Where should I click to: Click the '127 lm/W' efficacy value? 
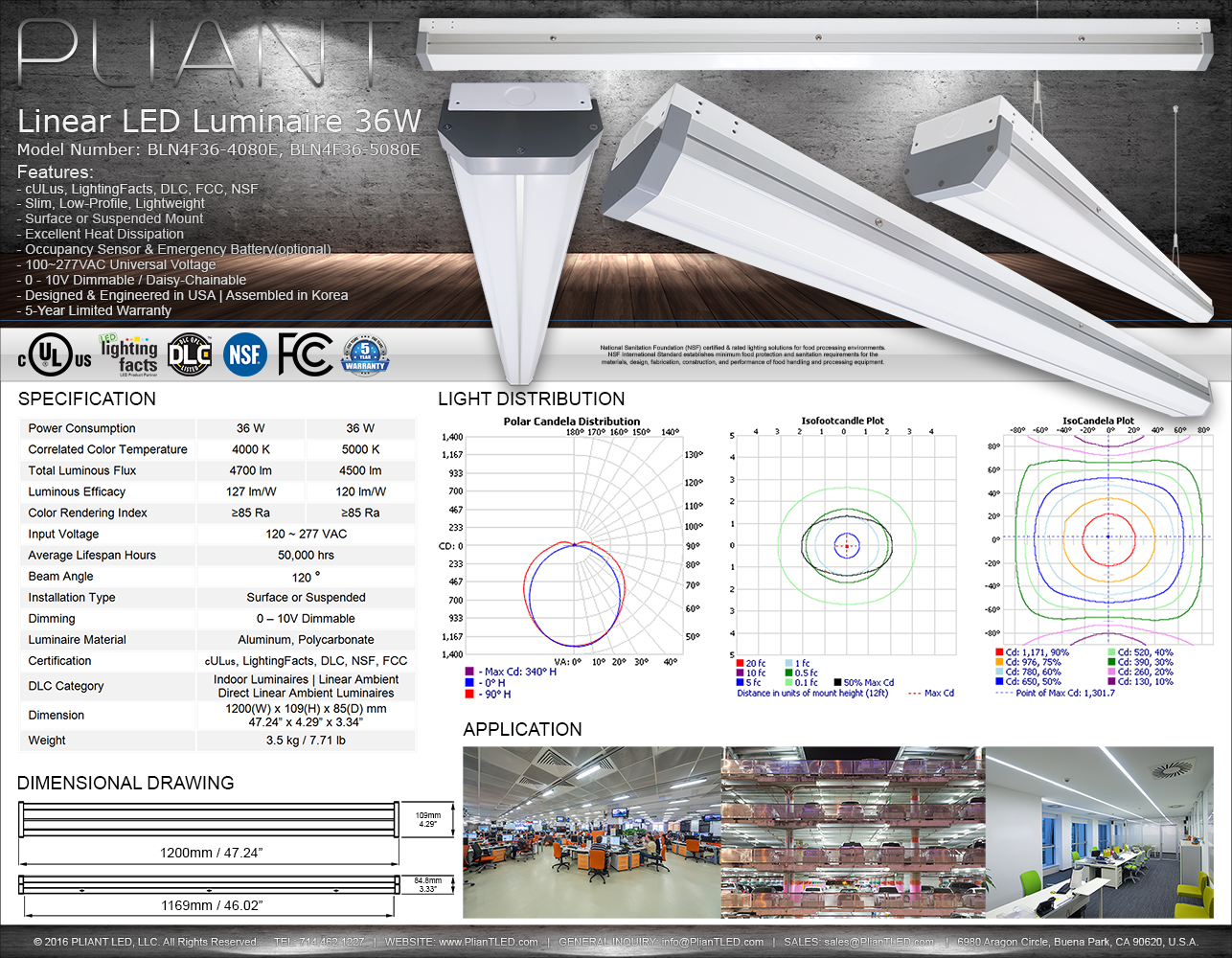pos(251,491)
